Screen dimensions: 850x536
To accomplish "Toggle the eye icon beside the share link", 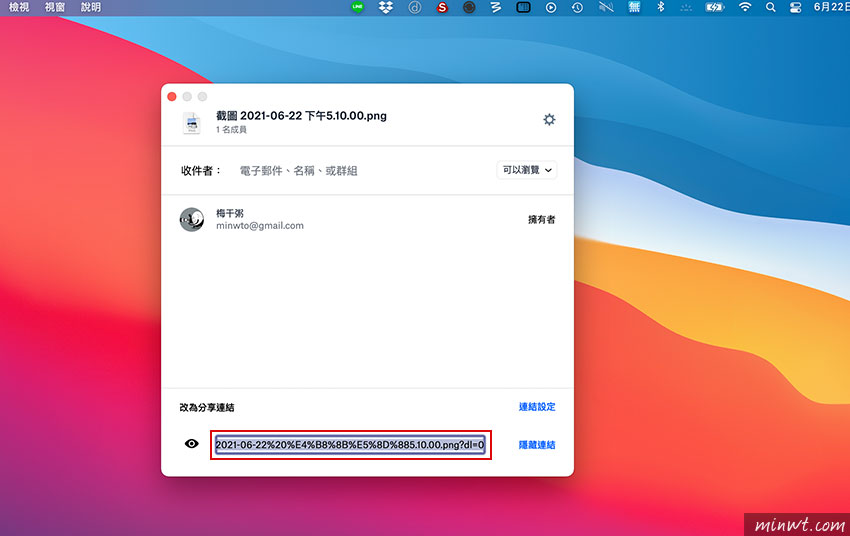I will point(191,444).
